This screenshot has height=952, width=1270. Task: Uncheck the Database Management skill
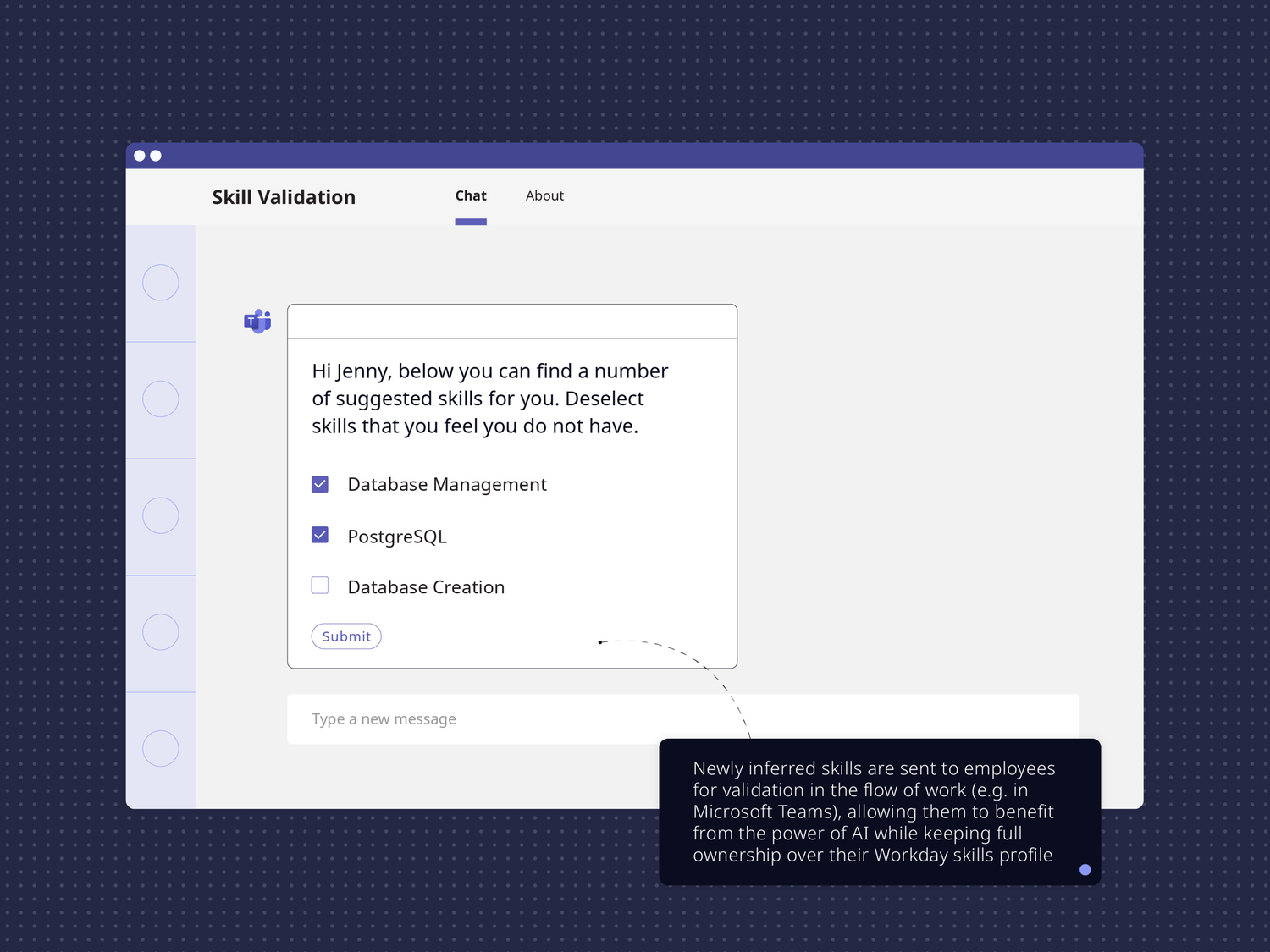(320, 484)
